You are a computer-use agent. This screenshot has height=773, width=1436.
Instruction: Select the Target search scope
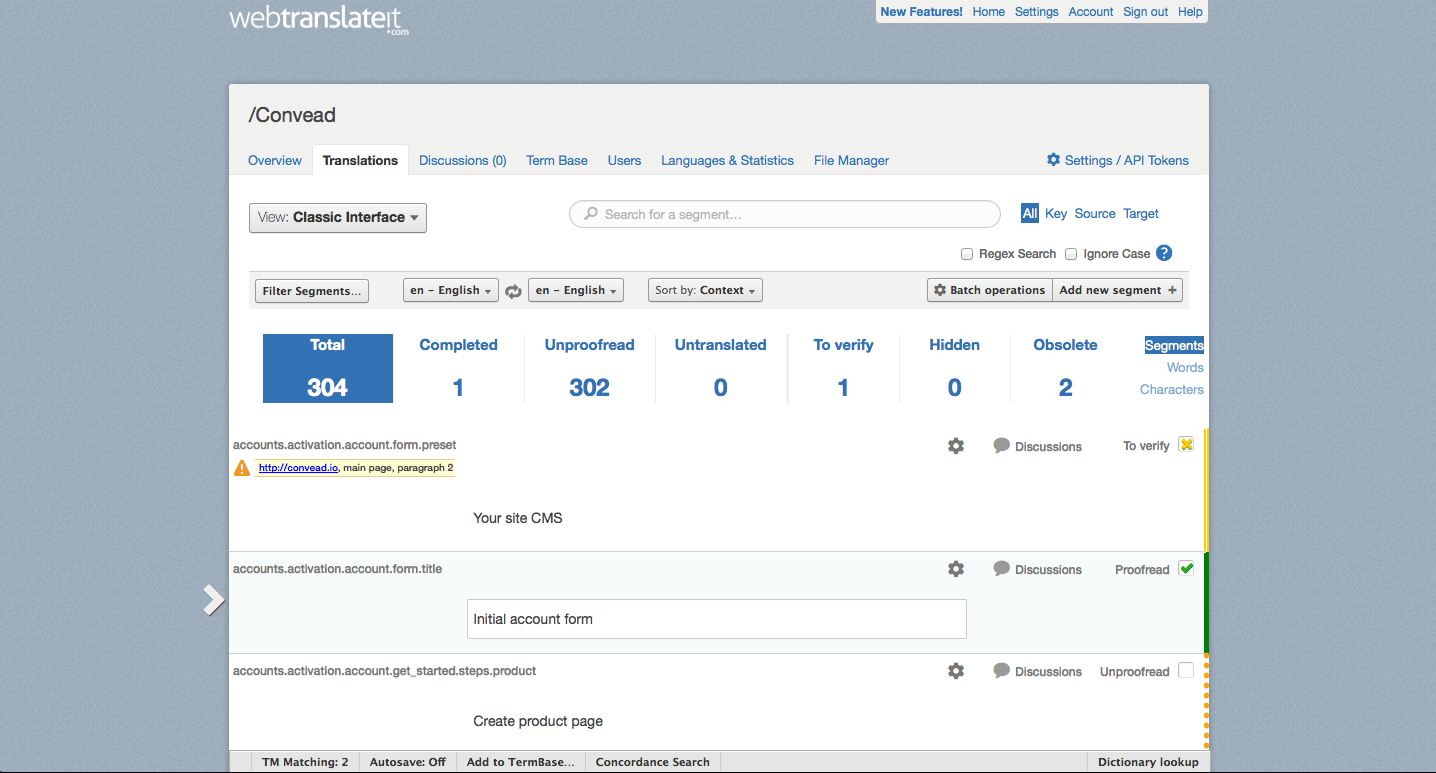click(1141, 213)
